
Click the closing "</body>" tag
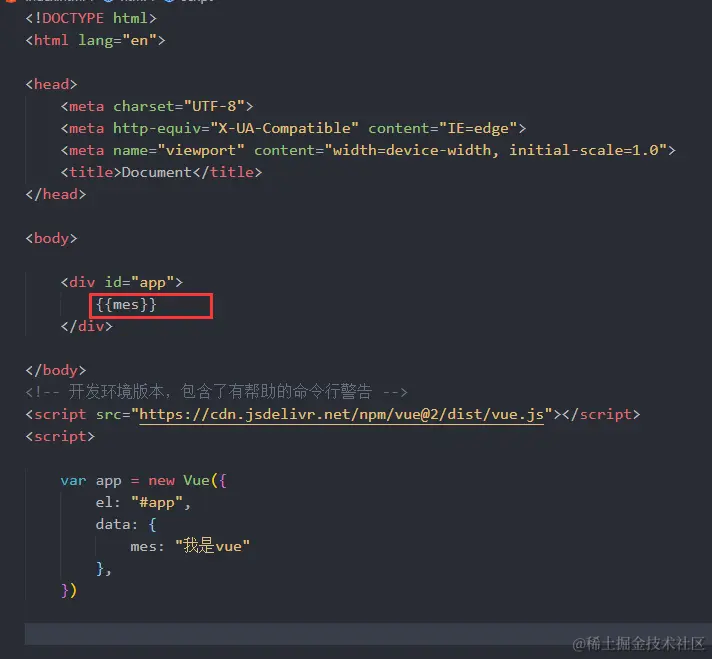coord(56,370)
